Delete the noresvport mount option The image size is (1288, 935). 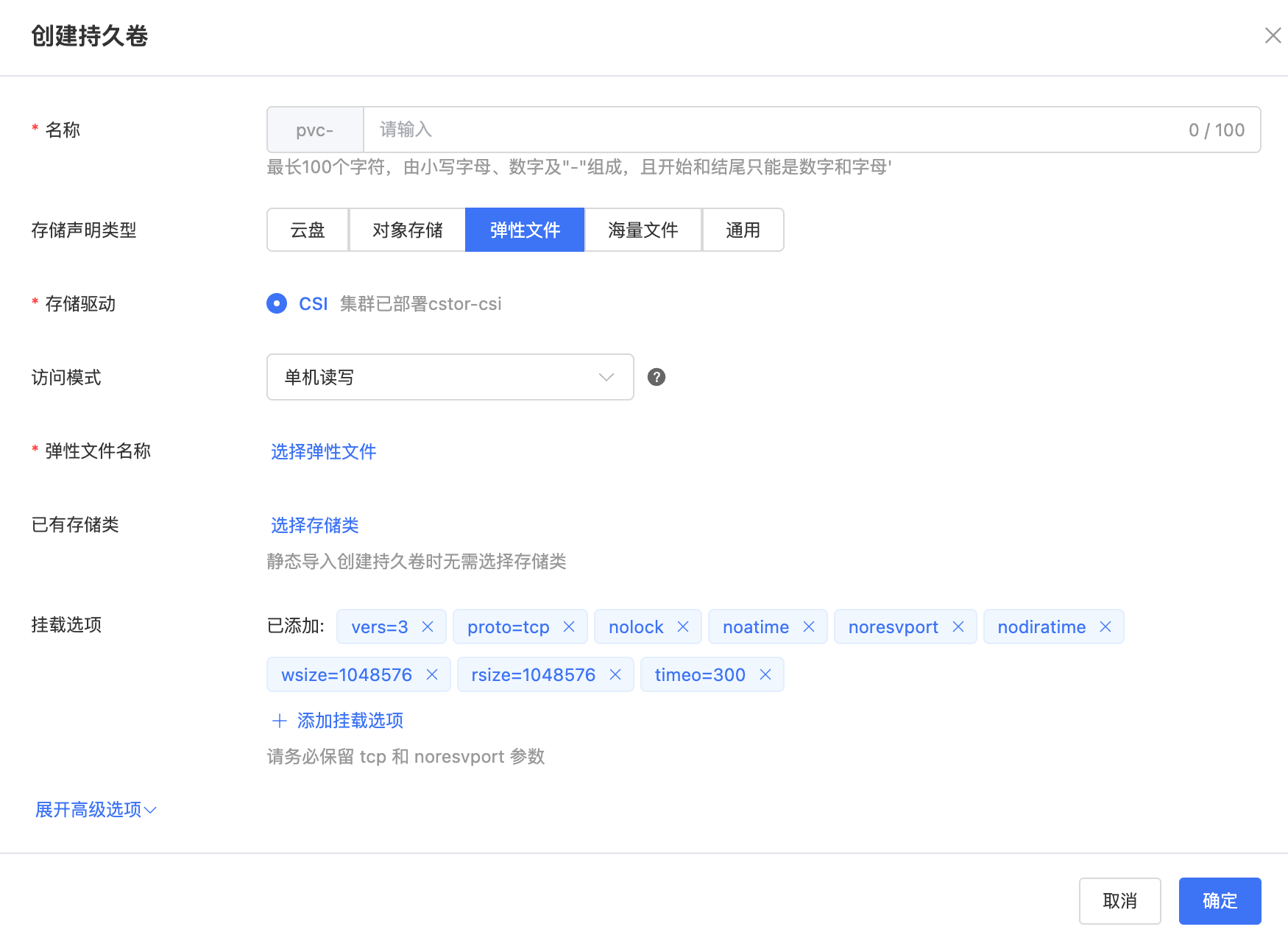pos(958,627)
